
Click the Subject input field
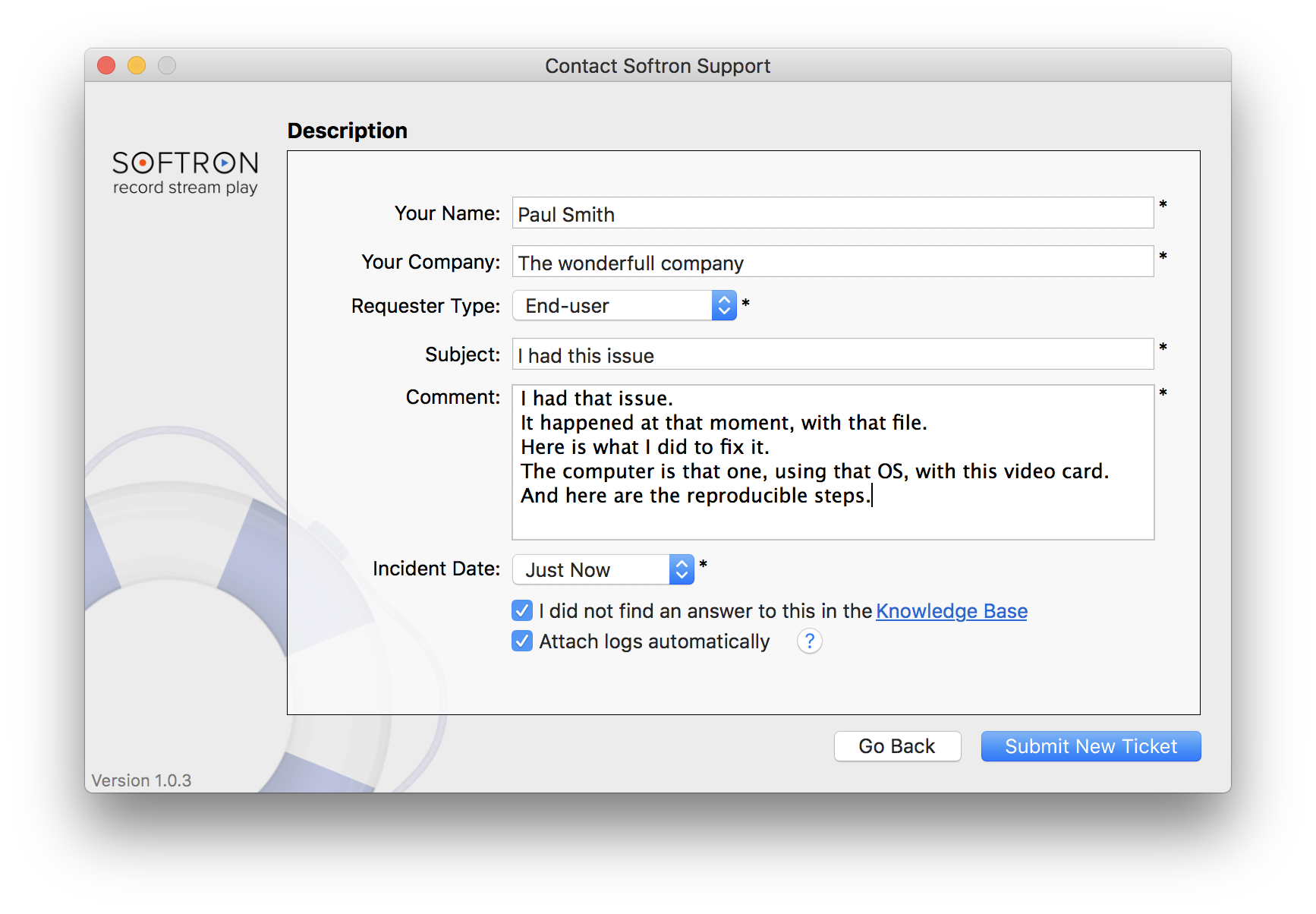point(833,355)
